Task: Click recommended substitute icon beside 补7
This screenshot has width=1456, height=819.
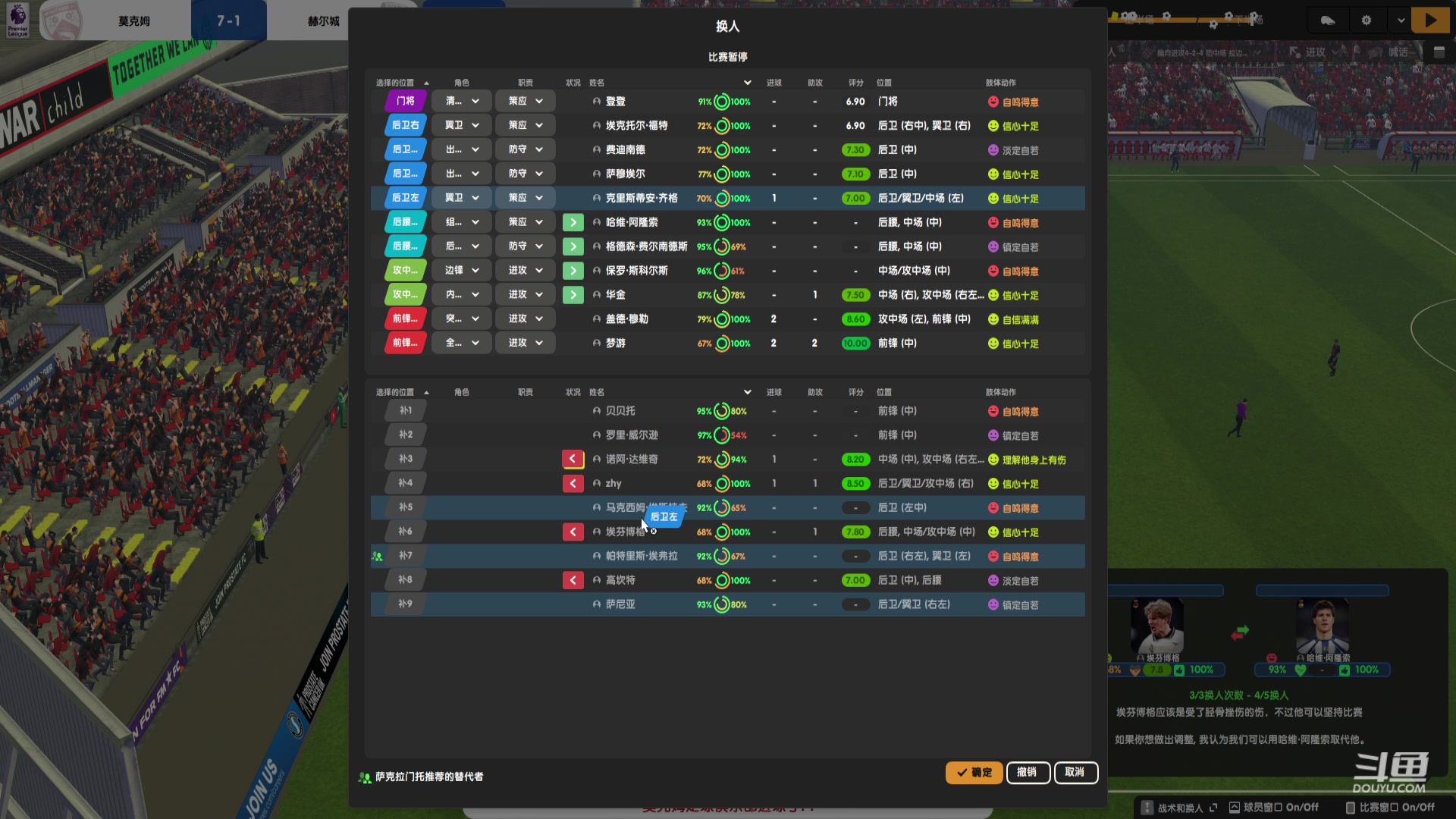Action: tap(377, 556)
